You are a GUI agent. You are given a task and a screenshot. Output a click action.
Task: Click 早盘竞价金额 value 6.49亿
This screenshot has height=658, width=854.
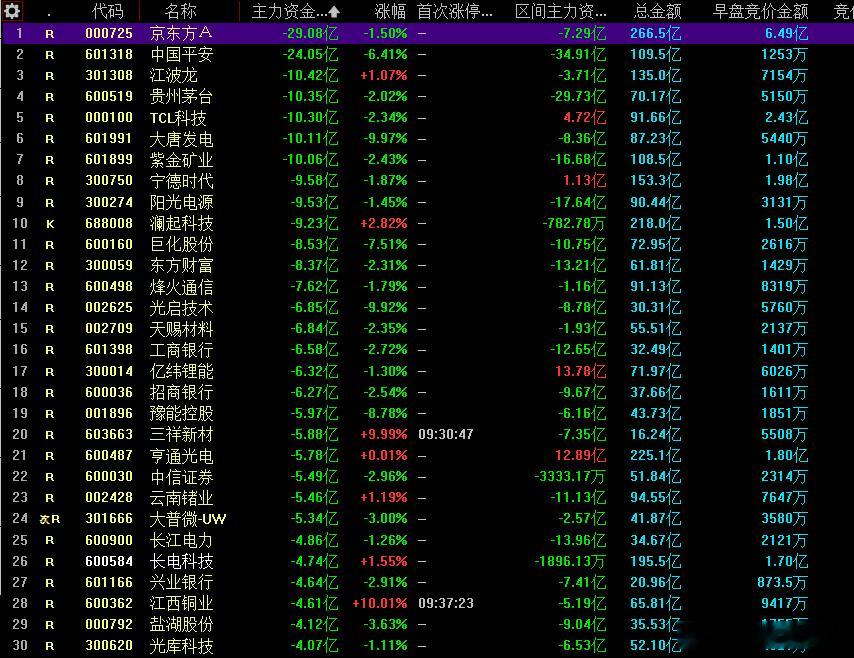click(786, 33)
